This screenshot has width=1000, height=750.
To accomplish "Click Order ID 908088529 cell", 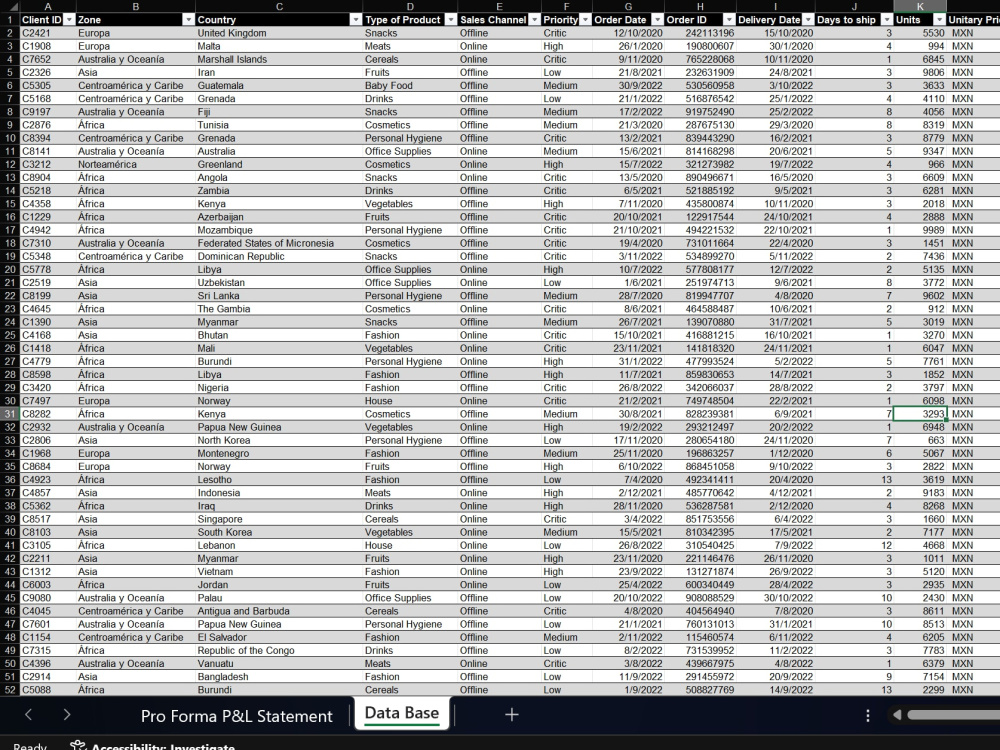I will [700, 598].
